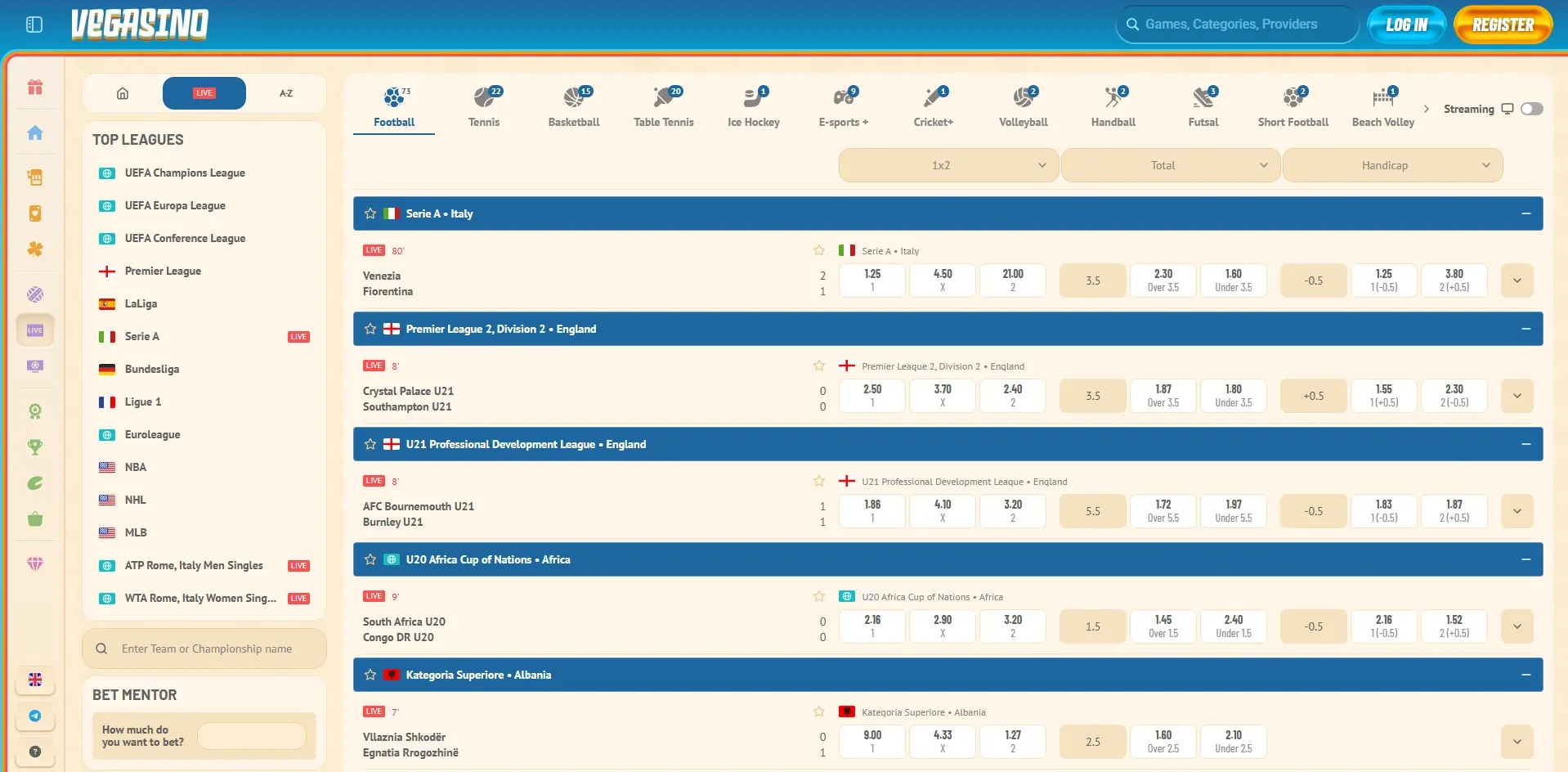Show more sports with the right arrow
The height and width of the screenshot is (772, 1568).
1427,109
